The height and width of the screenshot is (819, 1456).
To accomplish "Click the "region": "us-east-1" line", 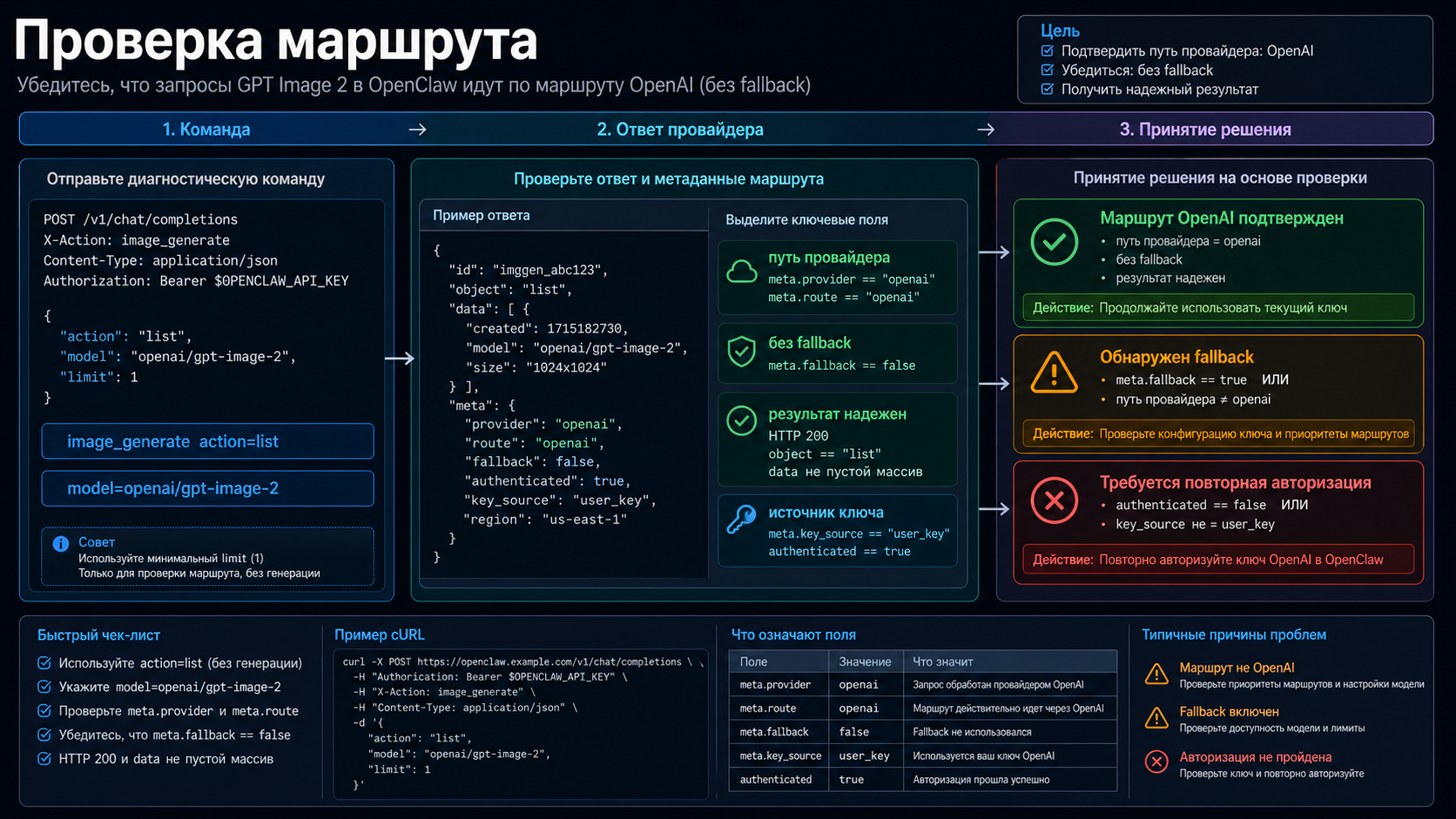I will (x=545, y=520).
